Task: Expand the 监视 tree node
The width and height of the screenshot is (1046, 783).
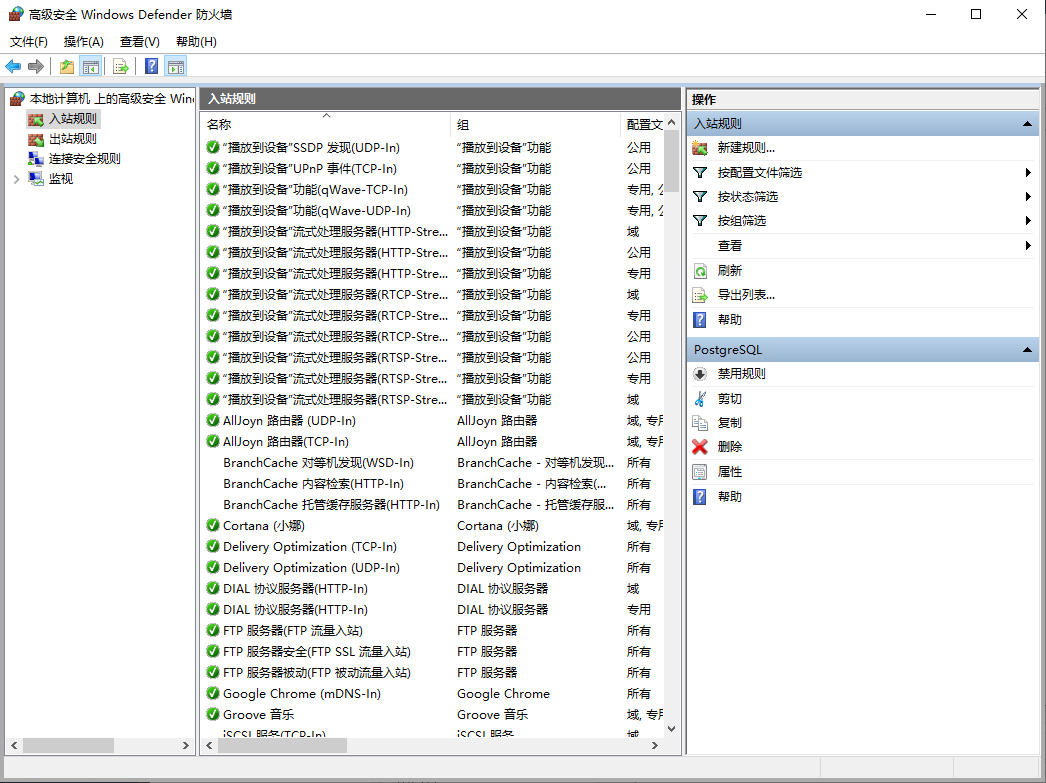Action: (17, 179)
